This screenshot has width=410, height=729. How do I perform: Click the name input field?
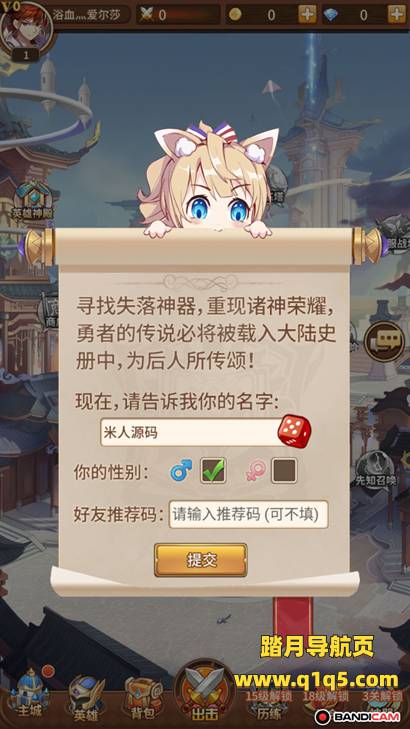(191, 432)
